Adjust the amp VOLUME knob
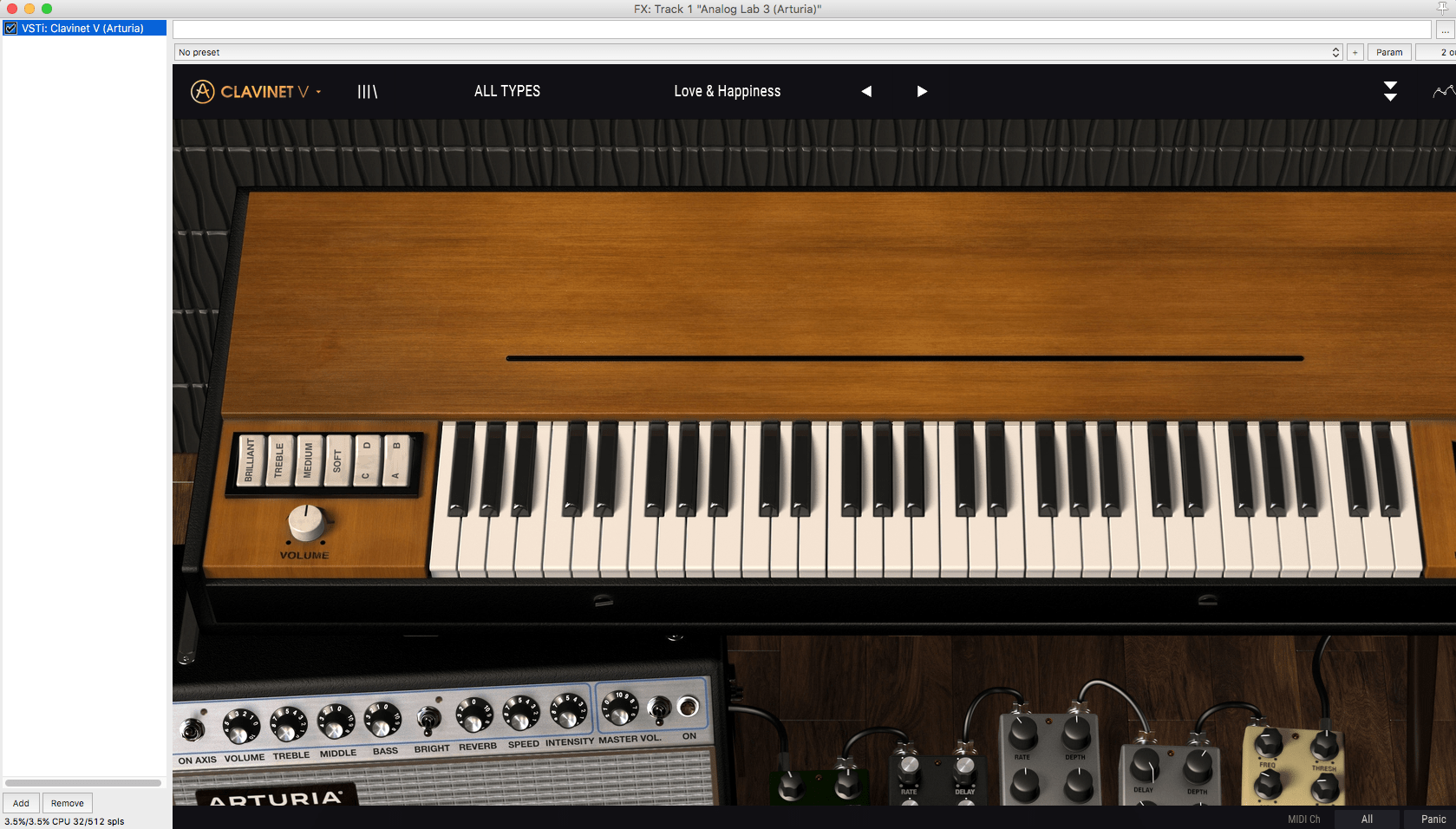The height and width of the screenshot is (829, 1456). click(x=240, y=726)
